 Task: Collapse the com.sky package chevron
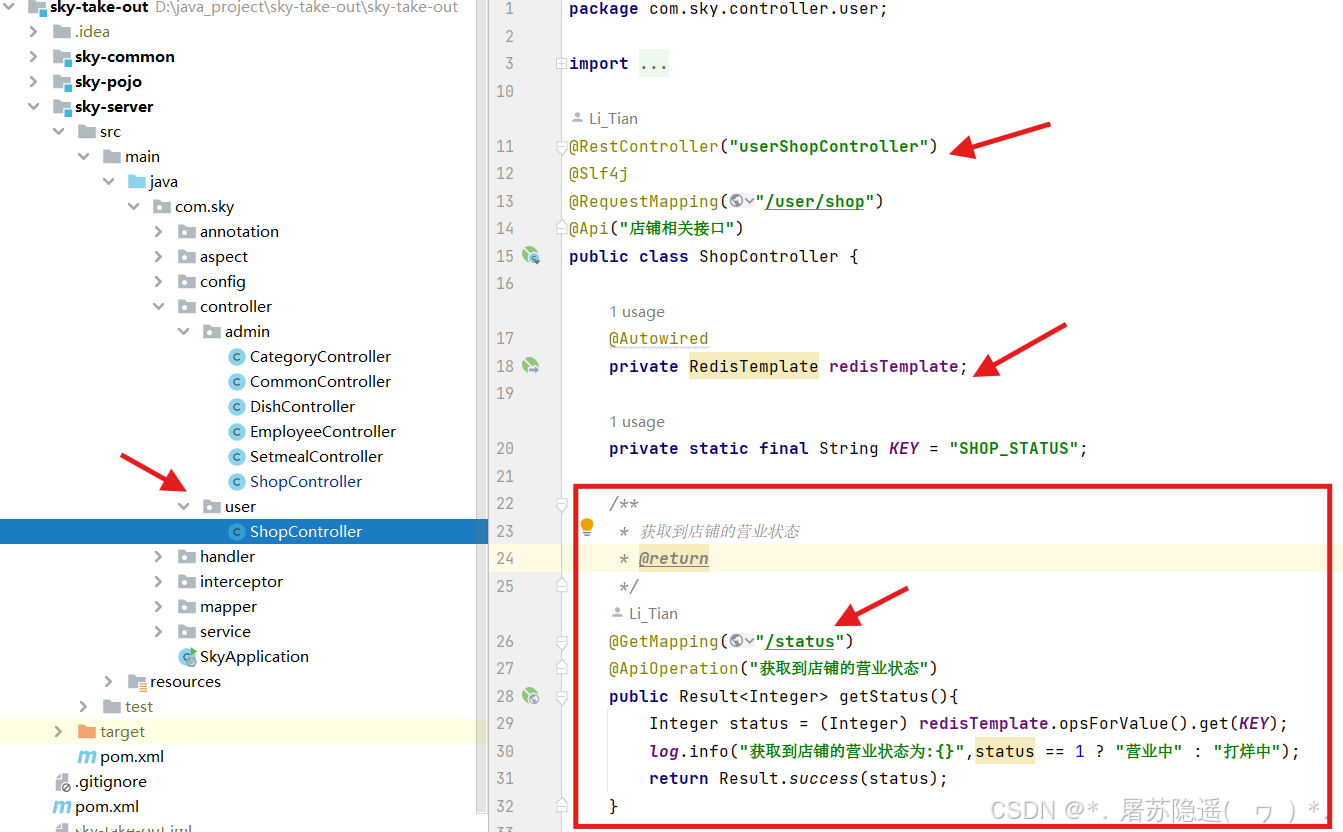(134, 207)
